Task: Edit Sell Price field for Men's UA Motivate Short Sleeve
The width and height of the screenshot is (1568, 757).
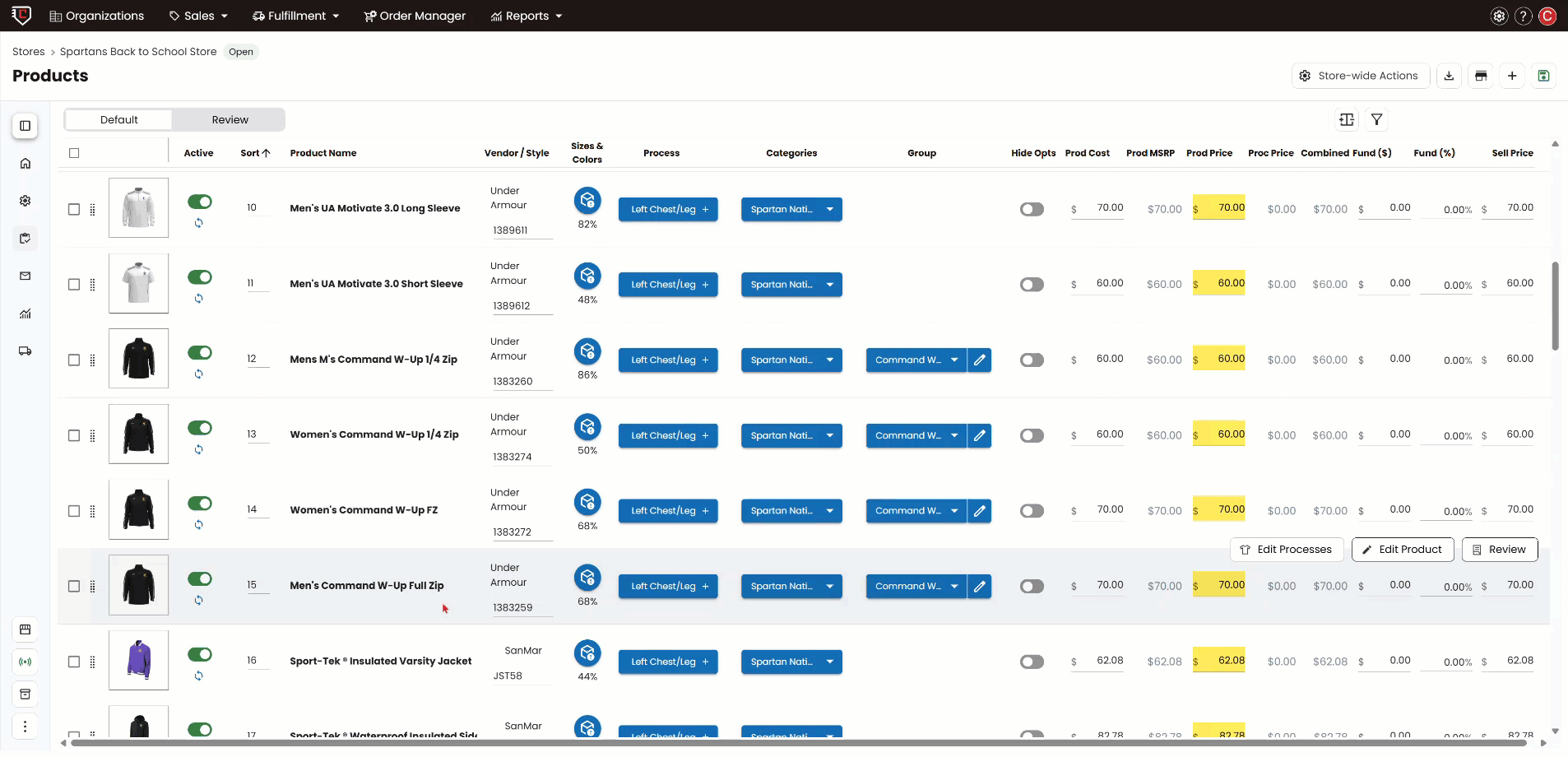Action: 1509,284
